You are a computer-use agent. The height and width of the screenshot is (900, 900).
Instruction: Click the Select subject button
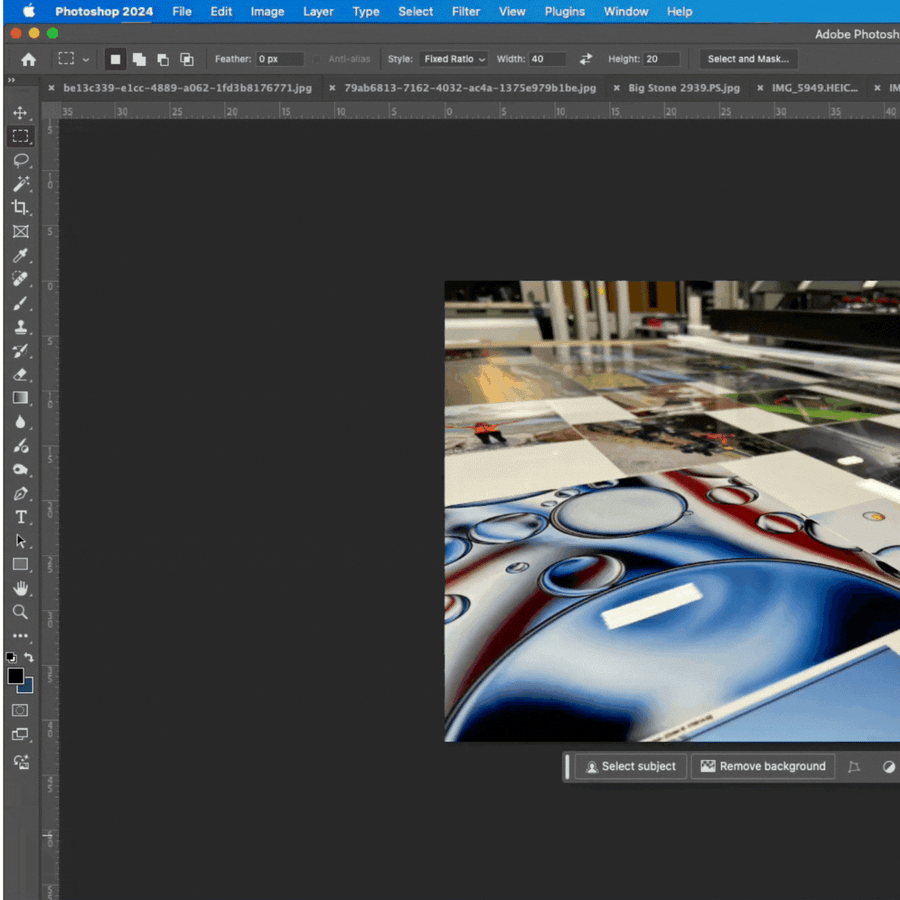click(x=630, y=766)
